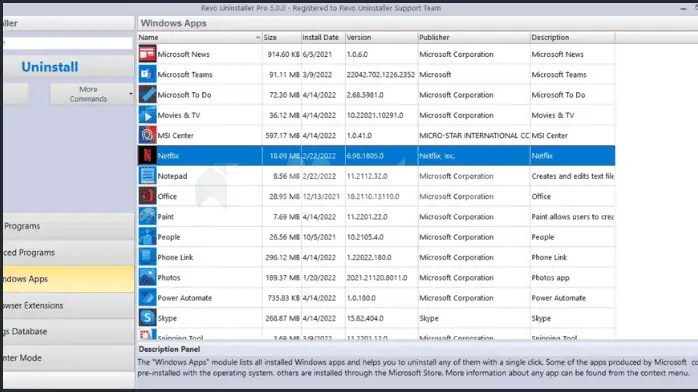
Task: Click the 597.17 MB size cell
Action: tap(281, 136)
